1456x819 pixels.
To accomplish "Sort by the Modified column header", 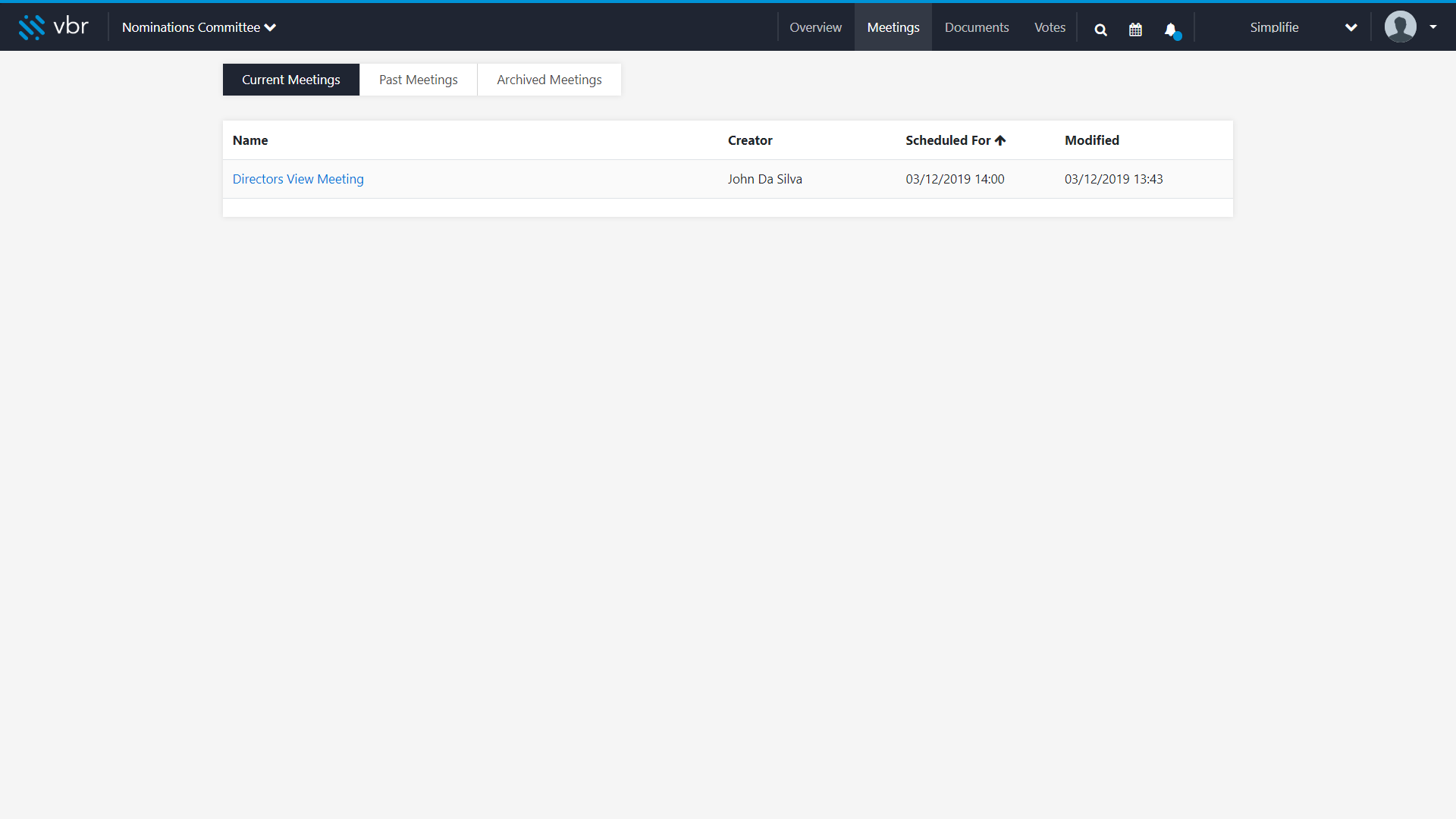I will coord(1092,140).
